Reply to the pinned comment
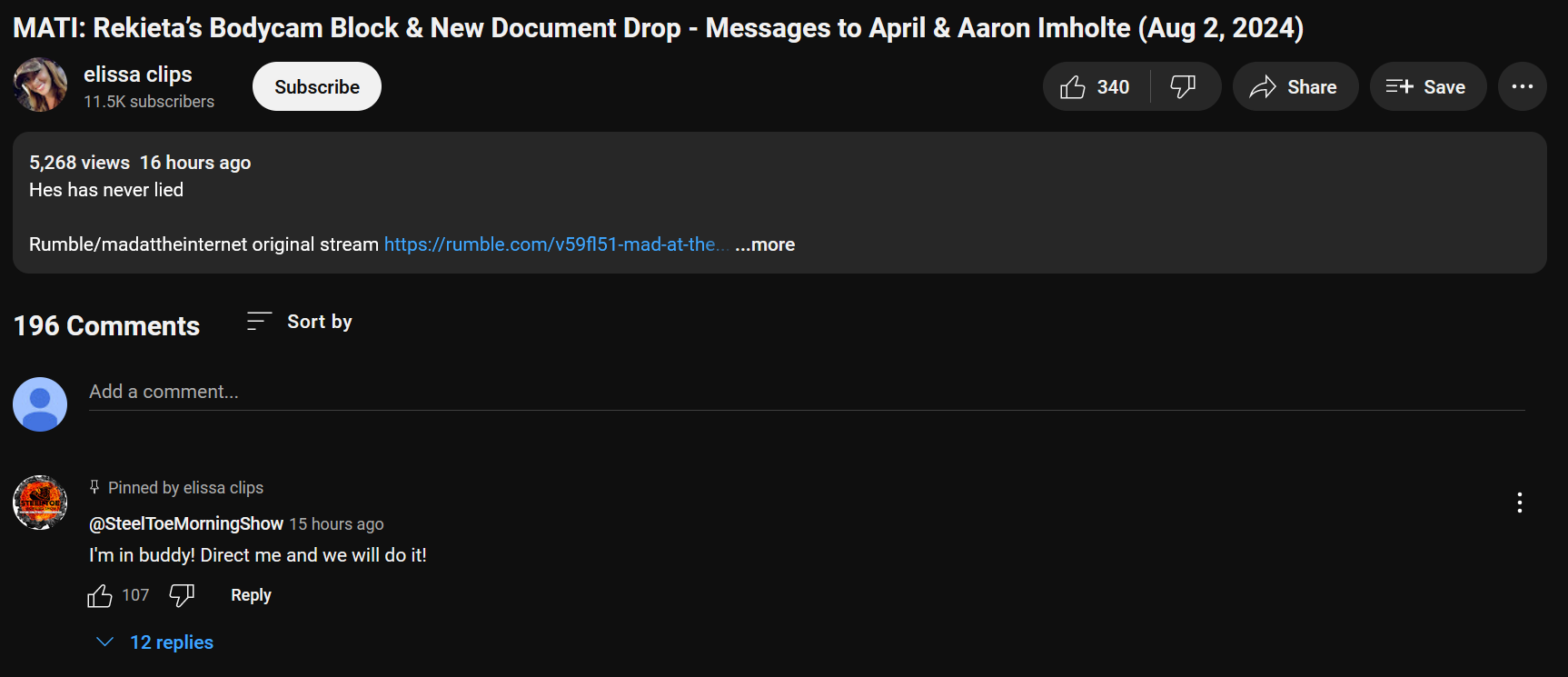1568x677 pixels. (251, 595)
